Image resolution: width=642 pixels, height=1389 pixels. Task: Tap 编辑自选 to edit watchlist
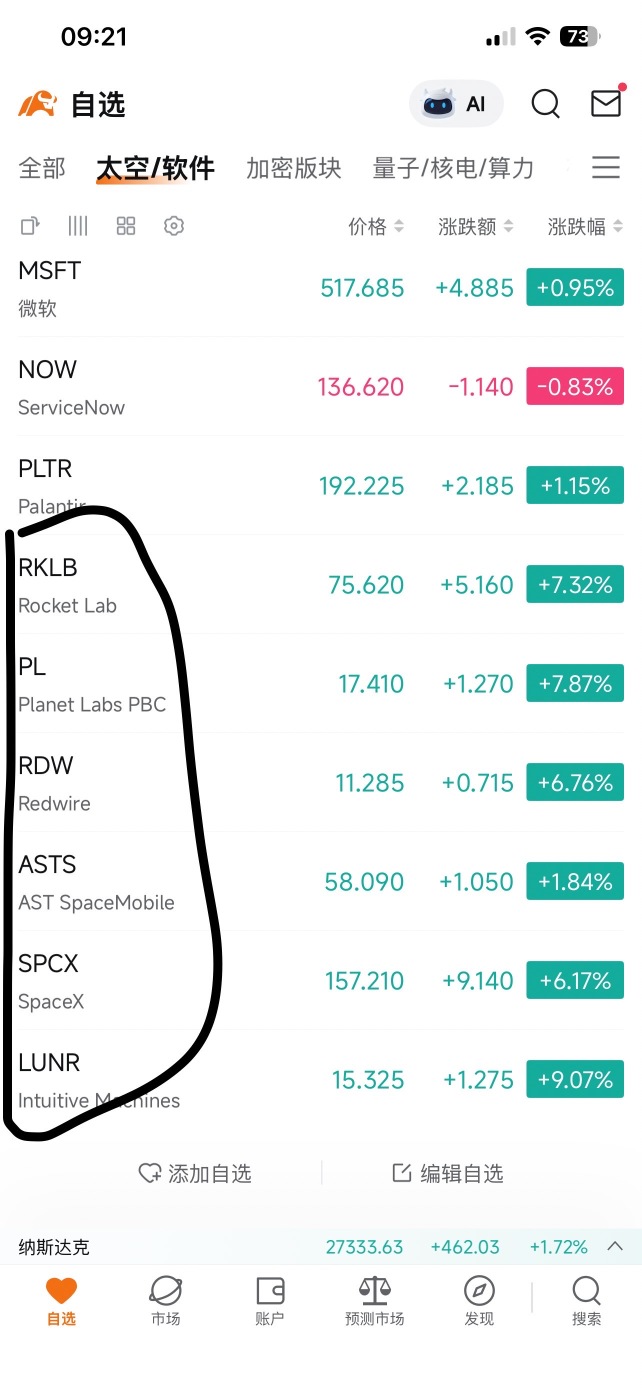coord(447,1173)
